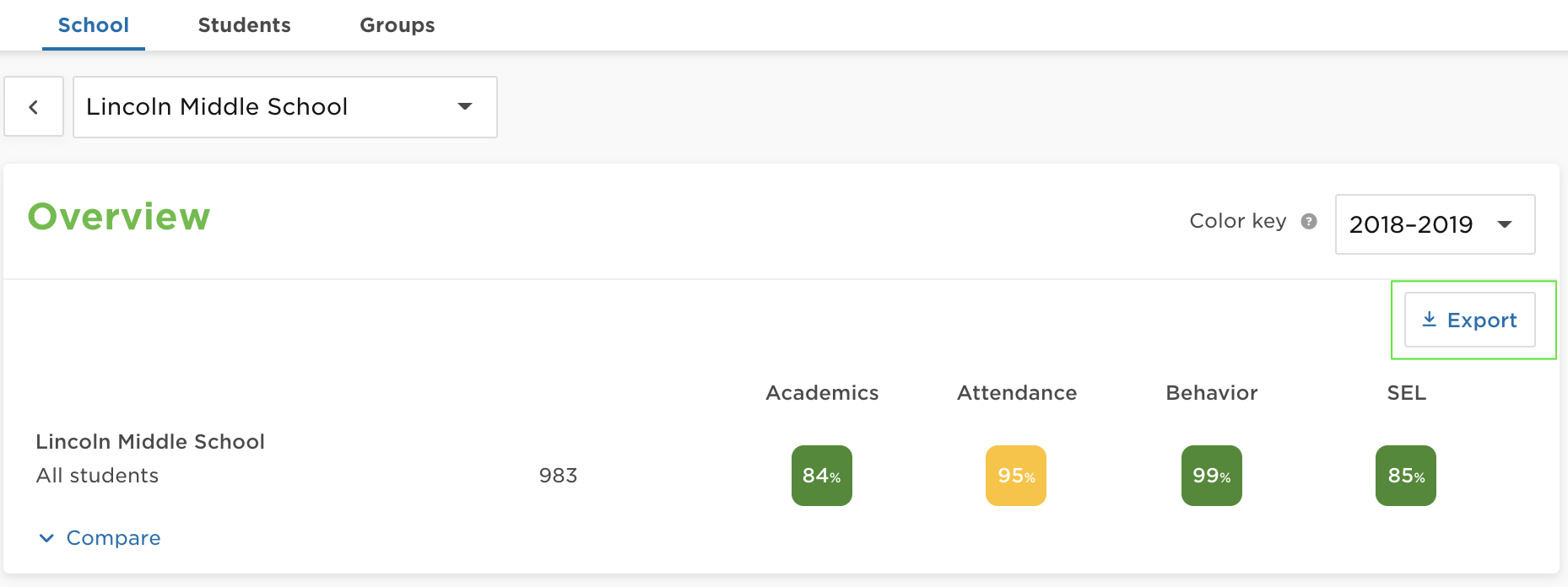Click the download icon on Export

pos(1429,320)
